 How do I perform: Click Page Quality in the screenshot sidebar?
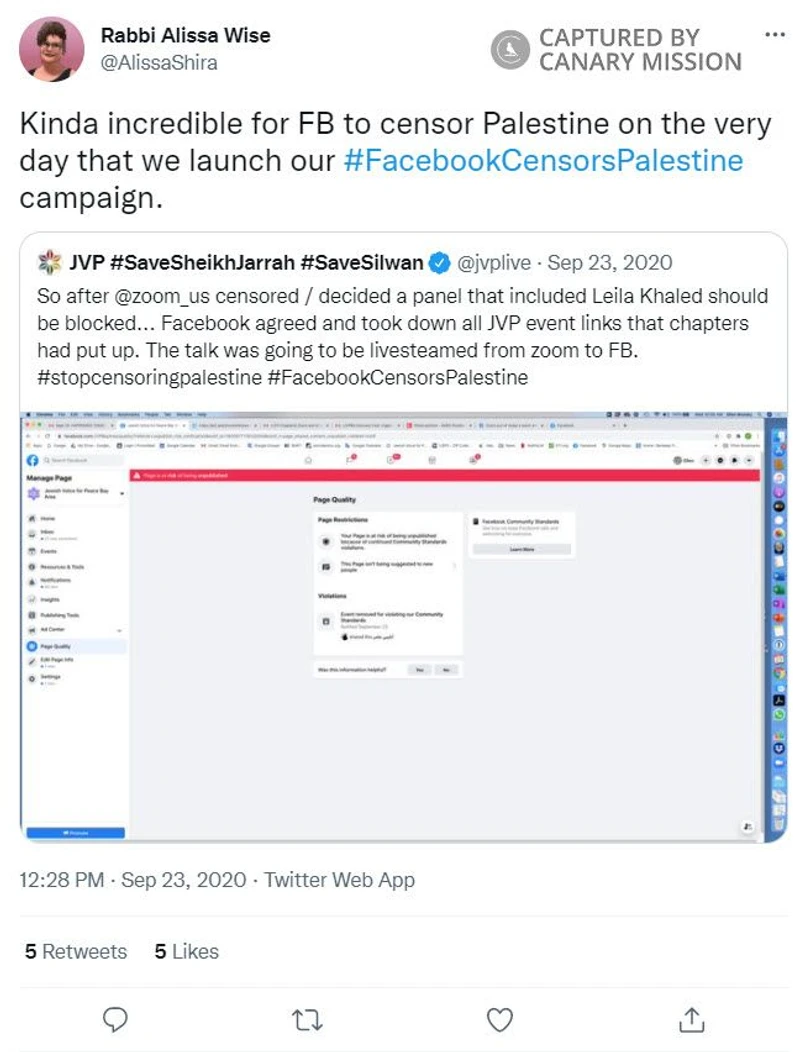55,646
